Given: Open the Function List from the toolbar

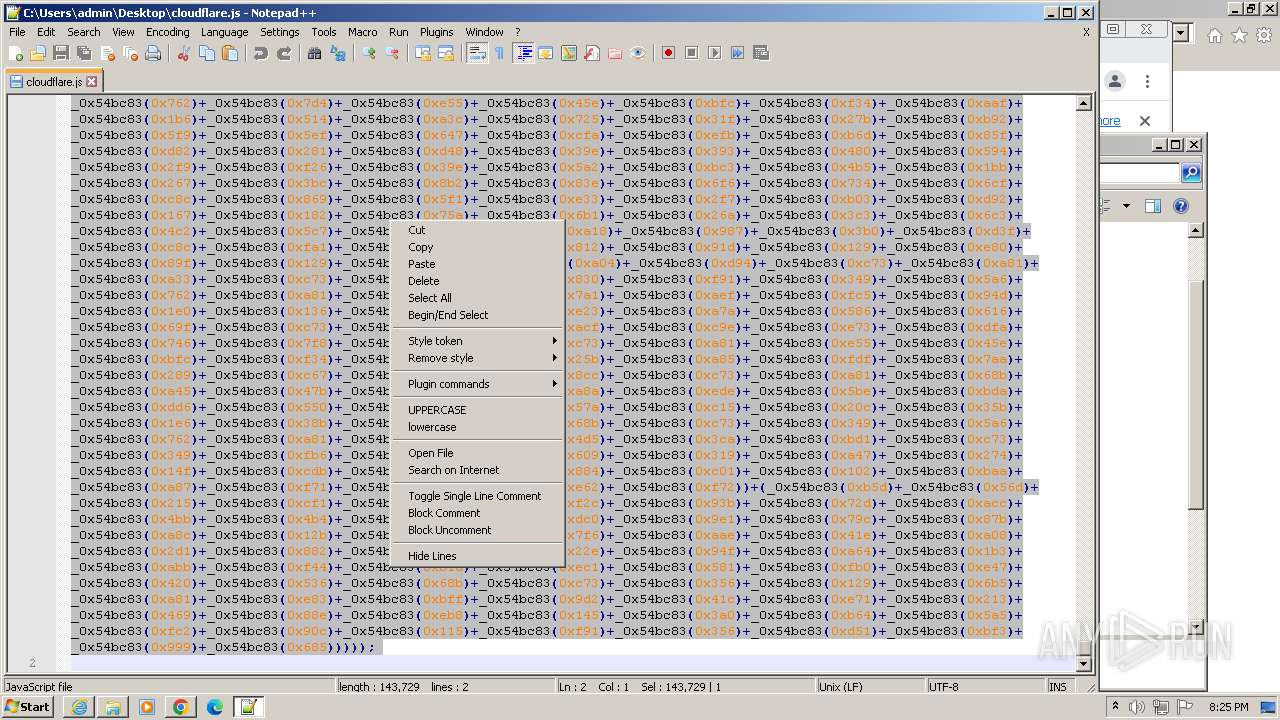Looking at the screenshot, I should tap(592, 53).
